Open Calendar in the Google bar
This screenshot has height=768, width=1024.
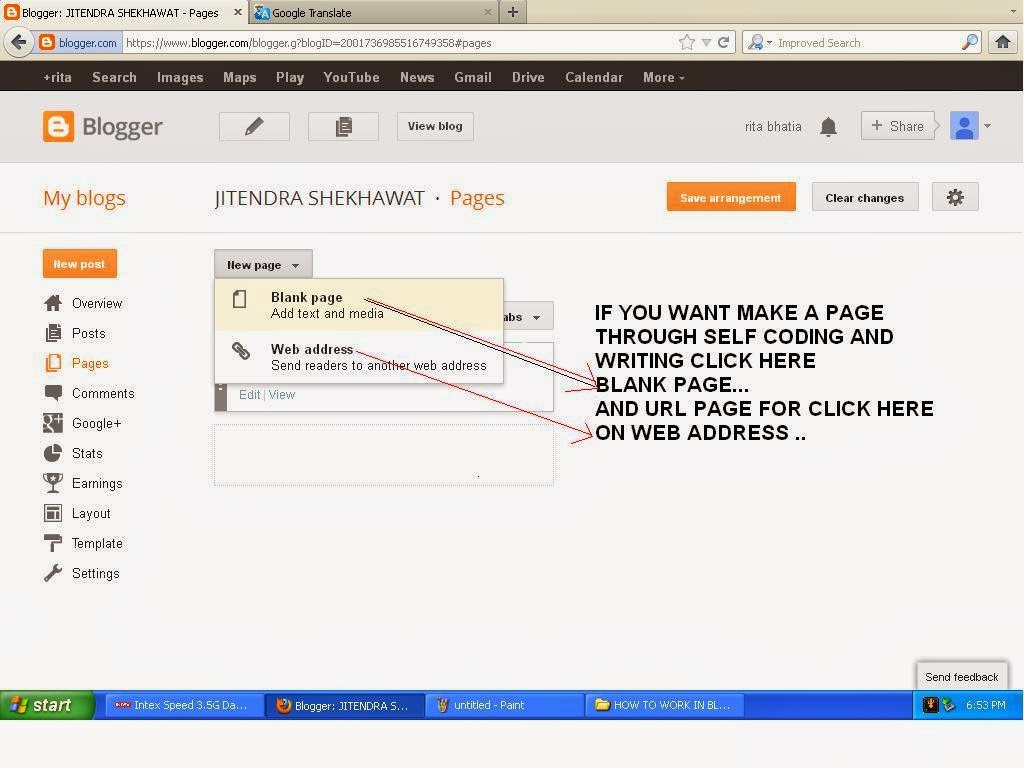point(594,77)
